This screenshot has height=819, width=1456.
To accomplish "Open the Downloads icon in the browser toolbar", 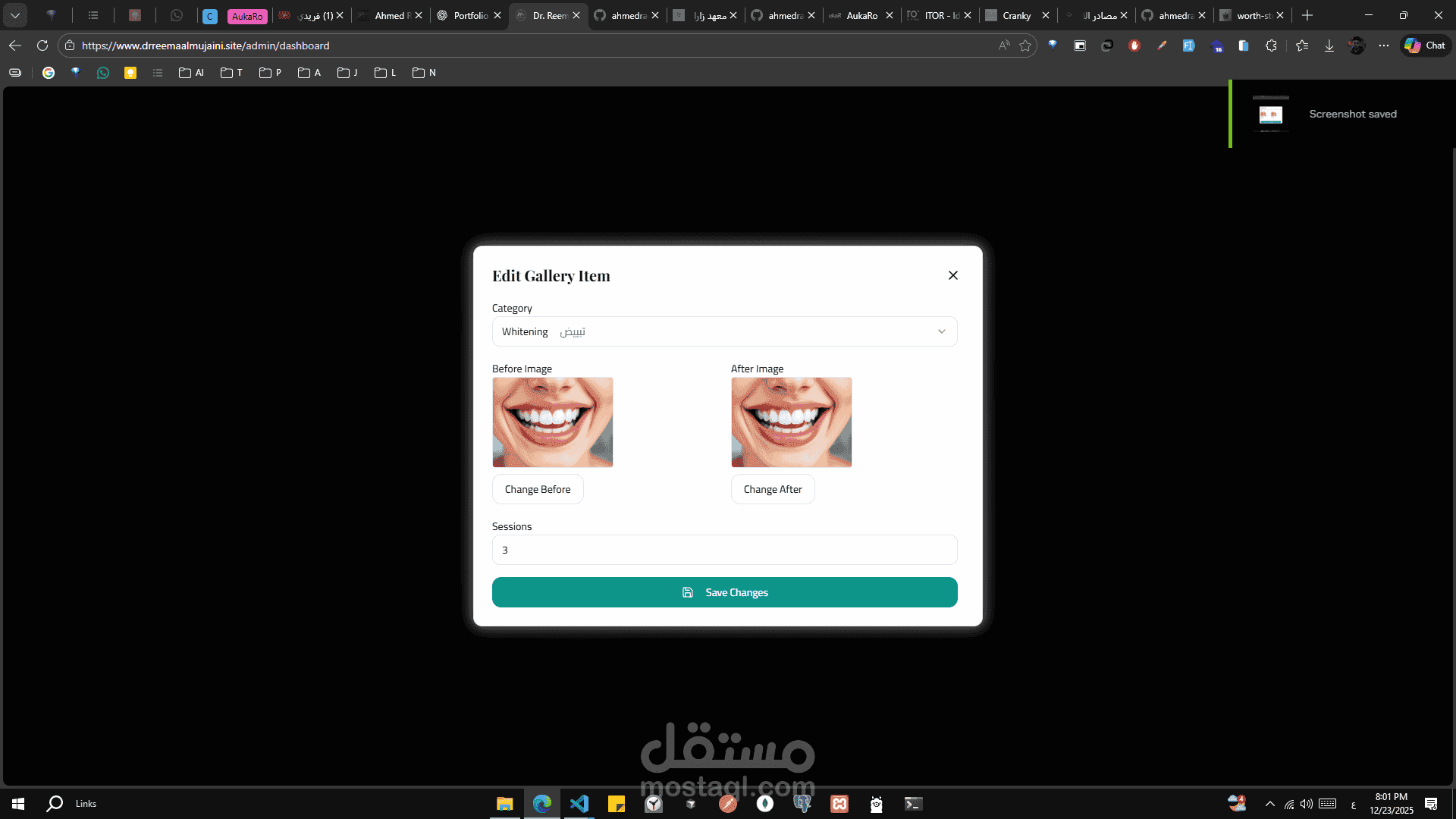I will [x=1329, y=45].
